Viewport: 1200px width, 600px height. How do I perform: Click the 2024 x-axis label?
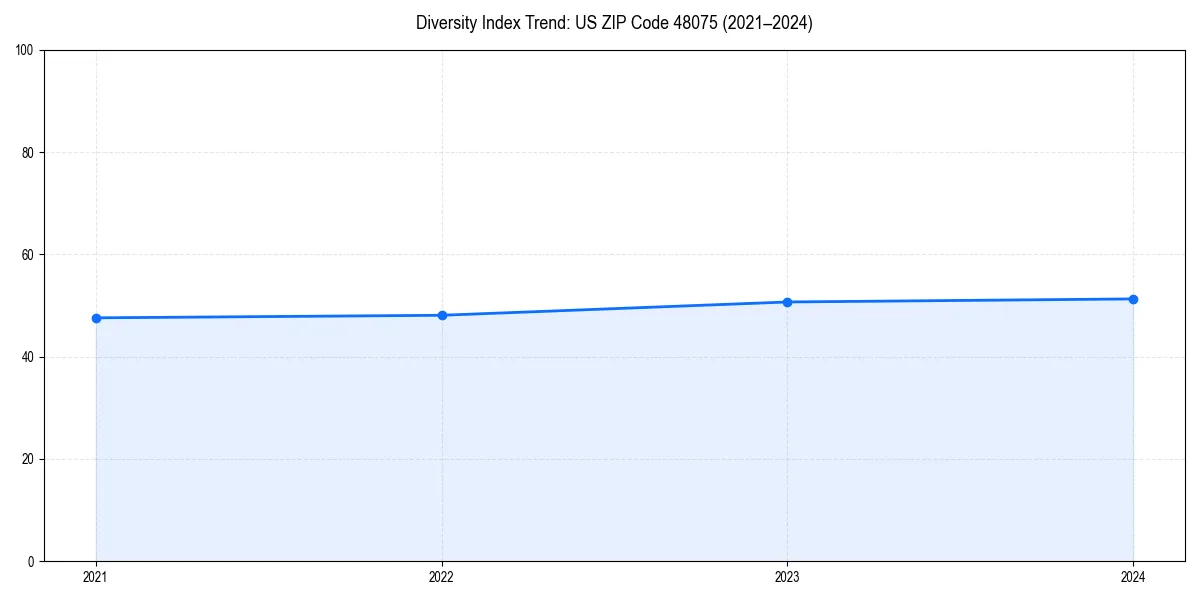[1133, 576]
